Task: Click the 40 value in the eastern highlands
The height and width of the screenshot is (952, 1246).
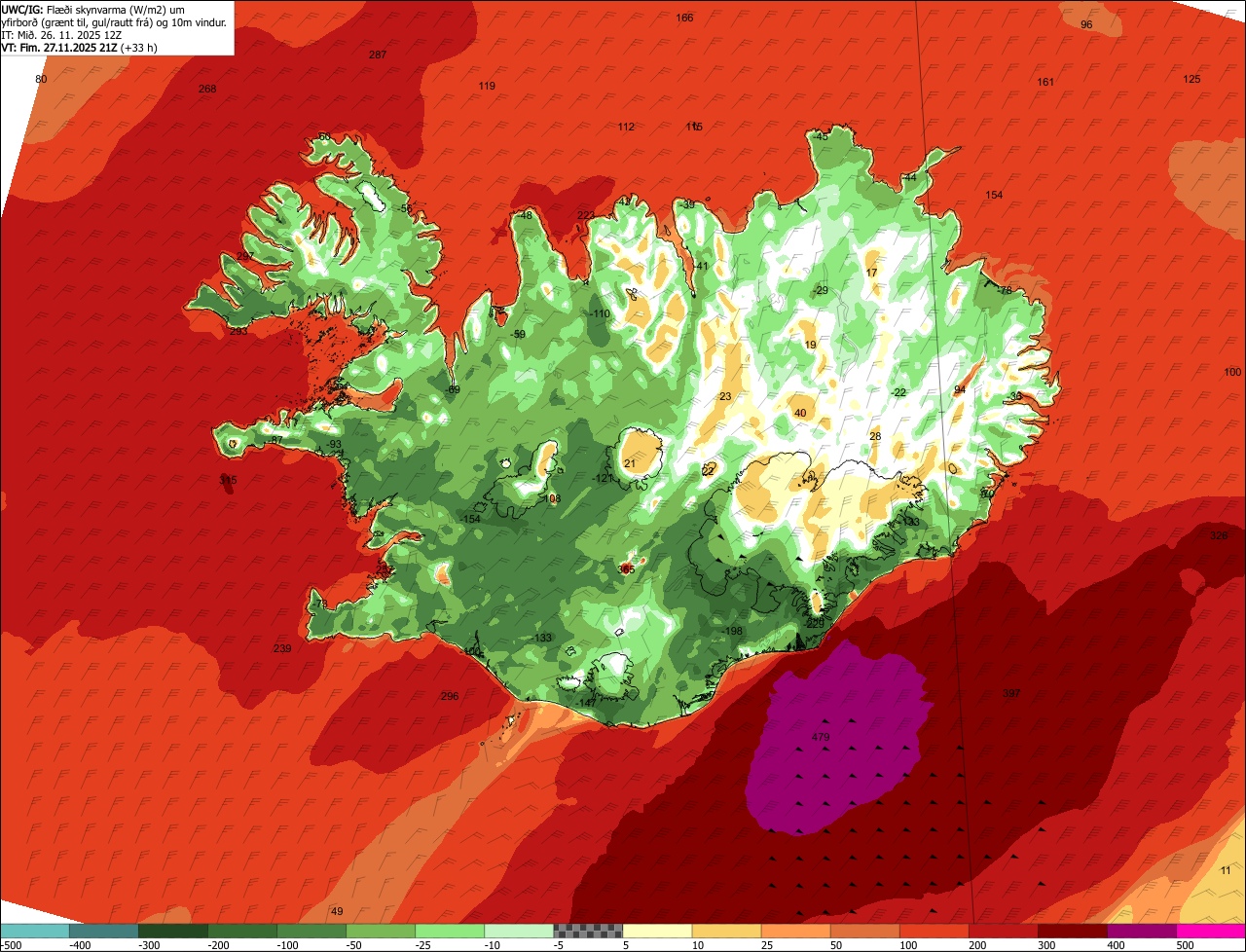Action: click(x=800, y=413)
